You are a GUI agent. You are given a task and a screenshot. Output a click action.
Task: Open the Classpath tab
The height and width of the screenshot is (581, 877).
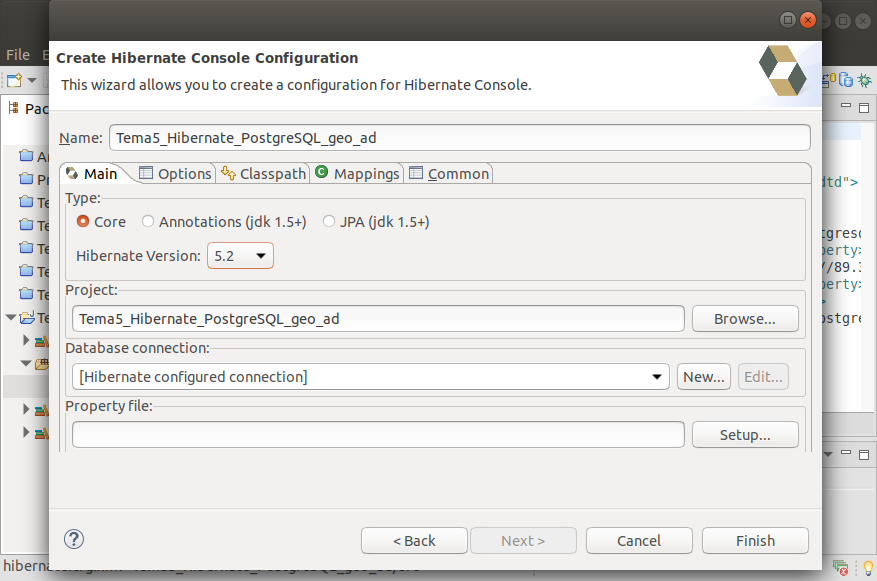(264, 174)
